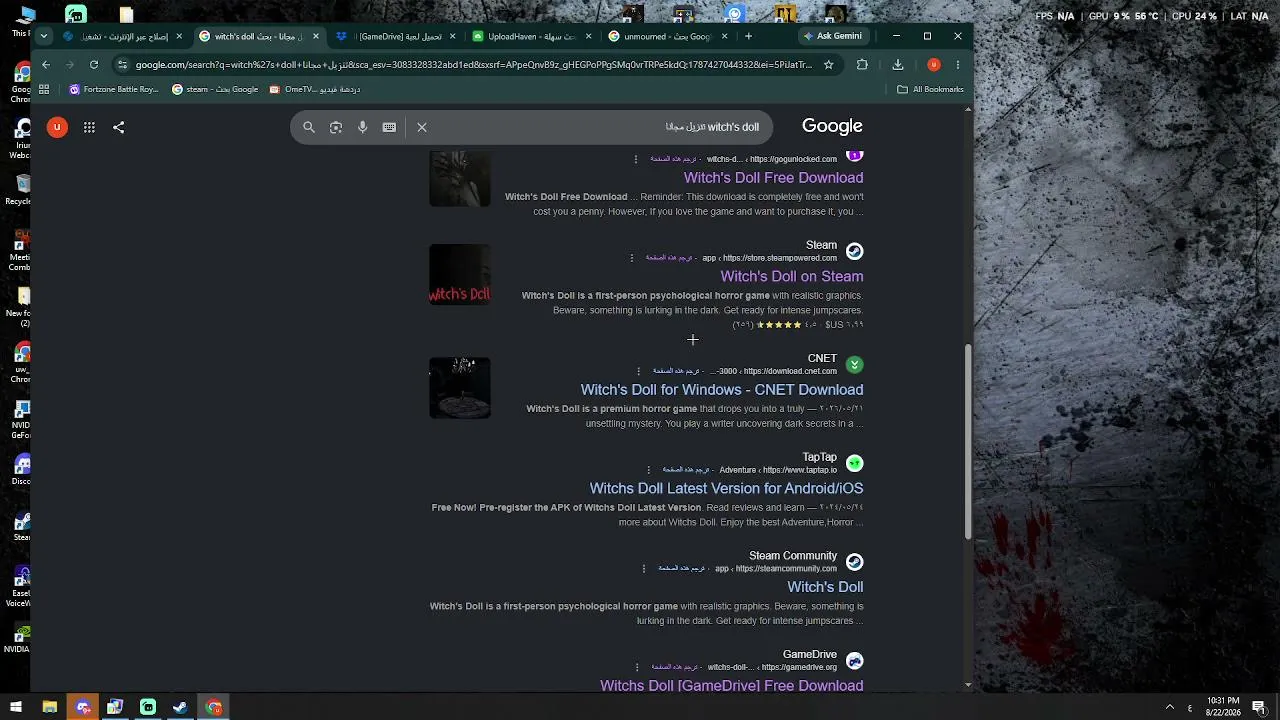Click the Ask Gemini button

click(832, 36)
